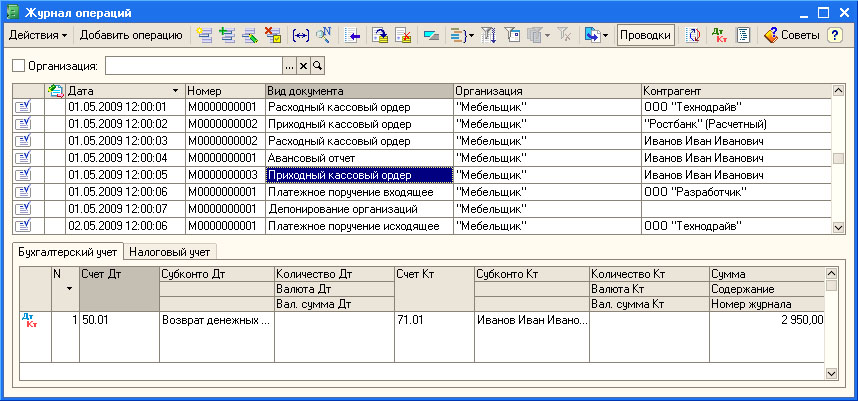Viewport: 858px width, 401px height.
Task: Select Платежное поручение входящее row
Action: click(421, 192)
